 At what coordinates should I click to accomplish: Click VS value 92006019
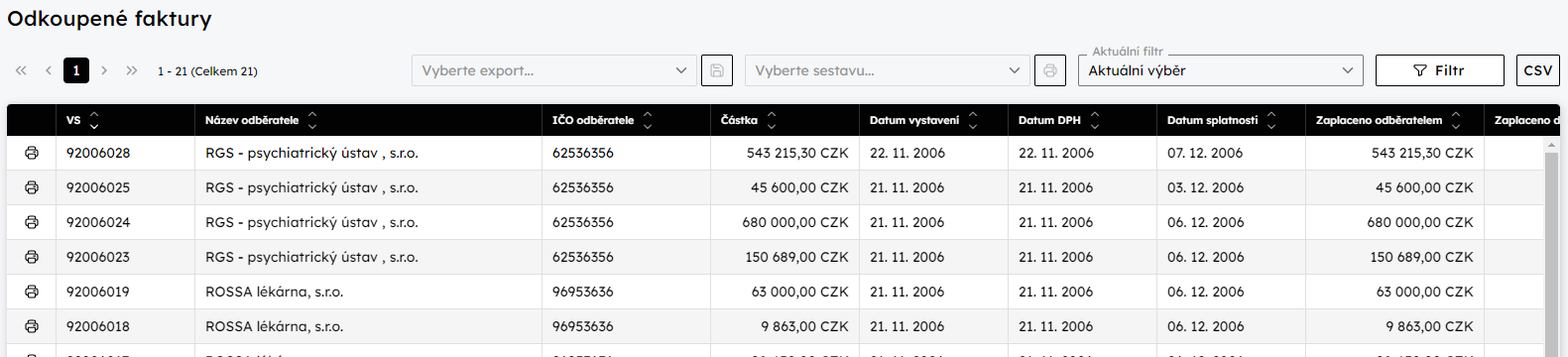coord(98,292)
